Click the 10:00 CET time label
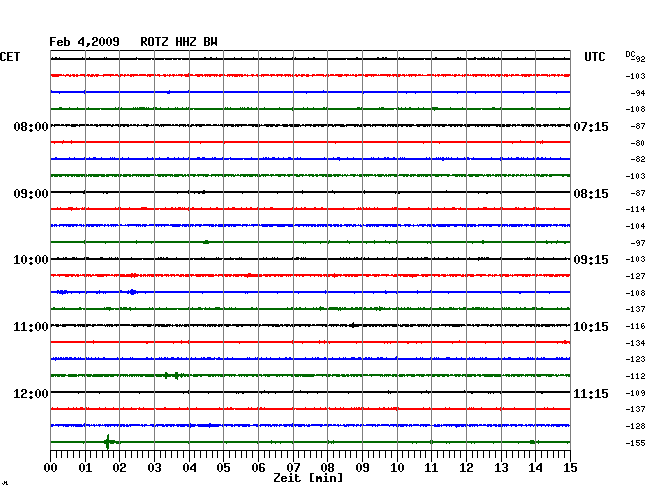Viewport: 650px width, 494px height. tap(31, 260)
